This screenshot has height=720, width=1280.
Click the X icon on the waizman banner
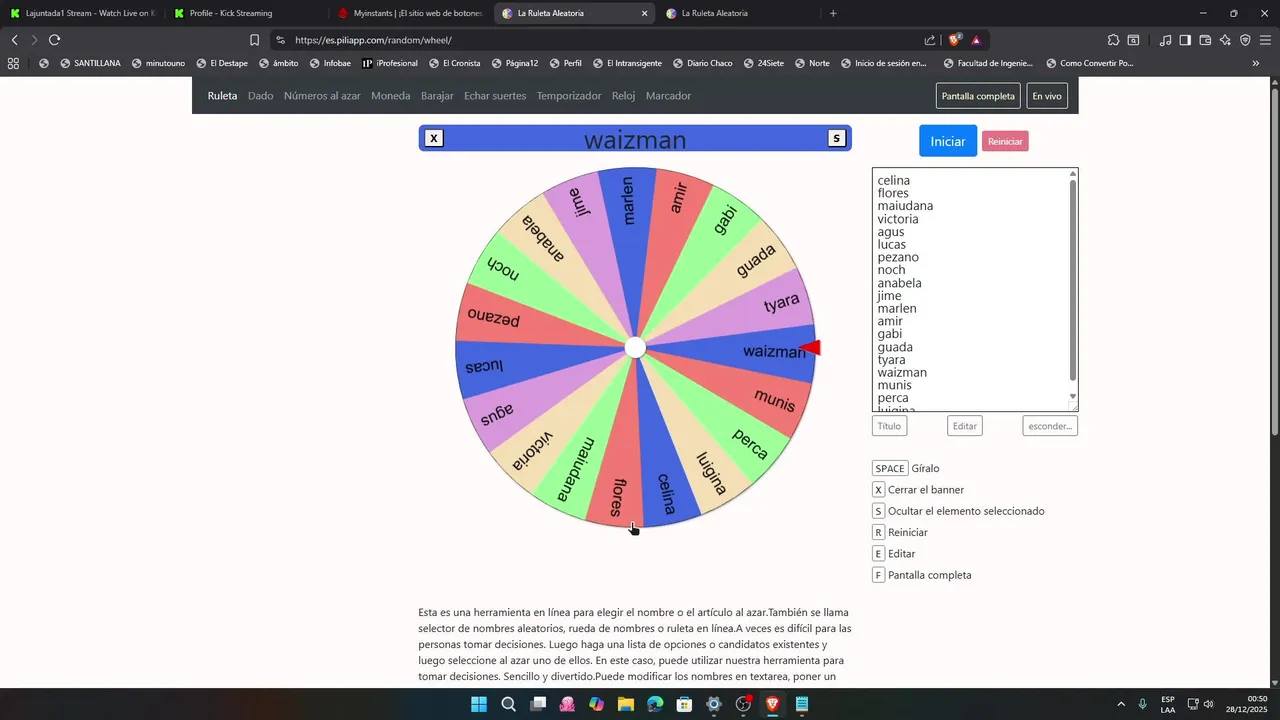[434, 138]
